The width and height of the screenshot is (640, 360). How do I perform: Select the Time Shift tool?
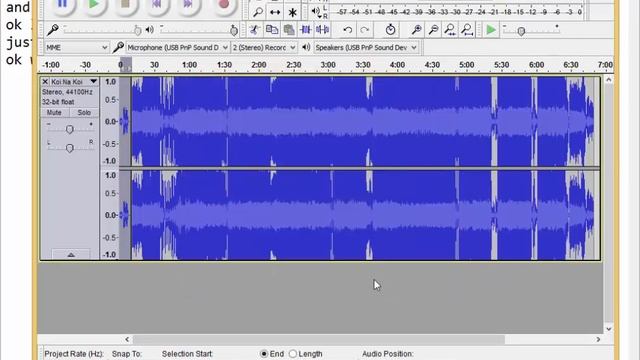click(x=275, y=12)
